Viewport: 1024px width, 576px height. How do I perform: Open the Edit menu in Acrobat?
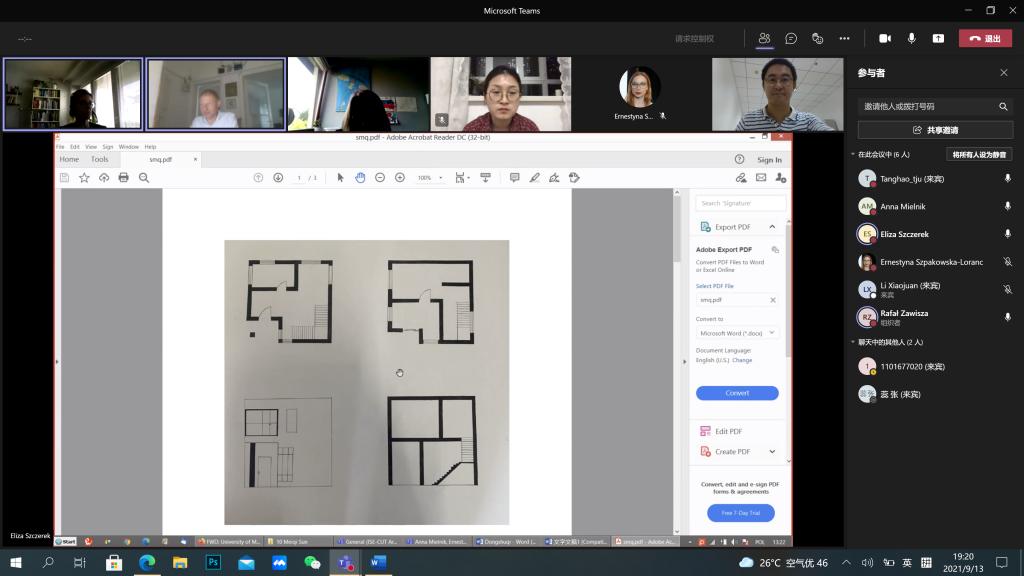click(x=74, y=147)
